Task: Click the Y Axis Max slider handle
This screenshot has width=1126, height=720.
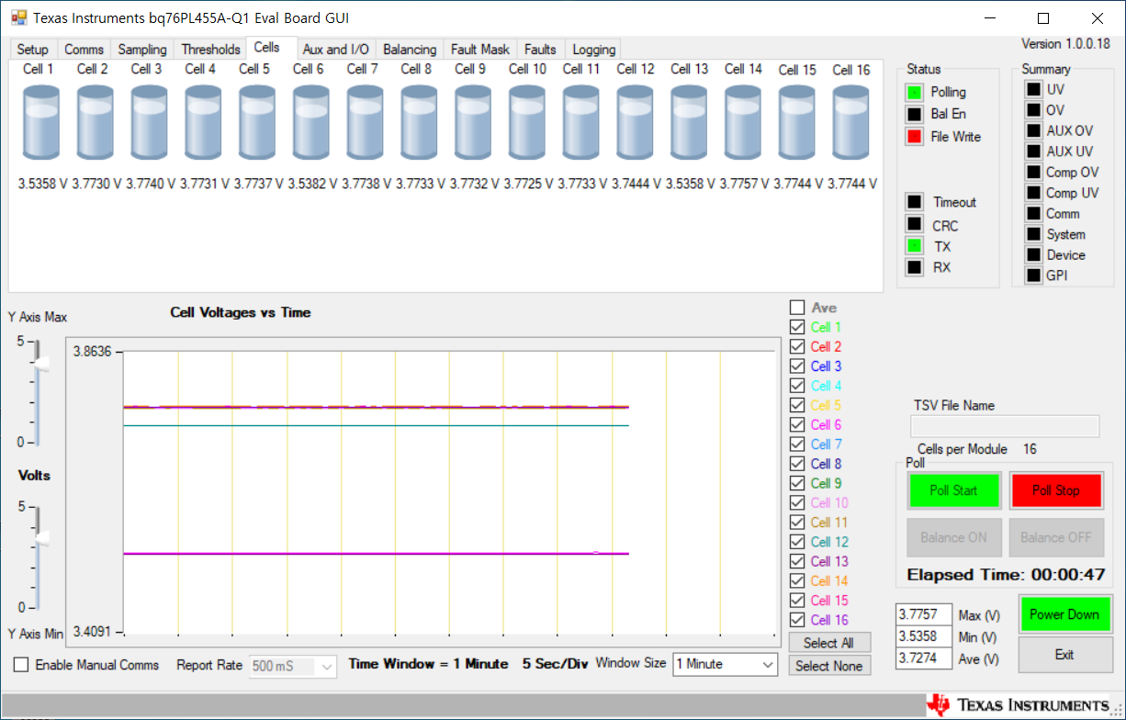Action: [x=42, y=364]
